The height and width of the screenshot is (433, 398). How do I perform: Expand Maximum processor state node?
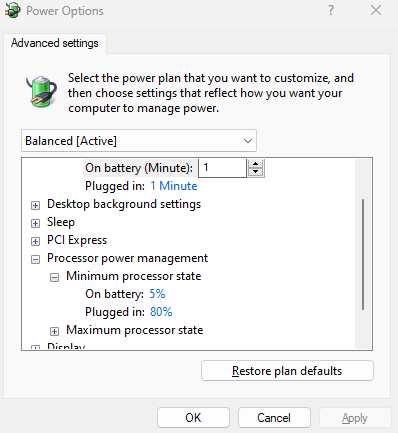[54, 331]
